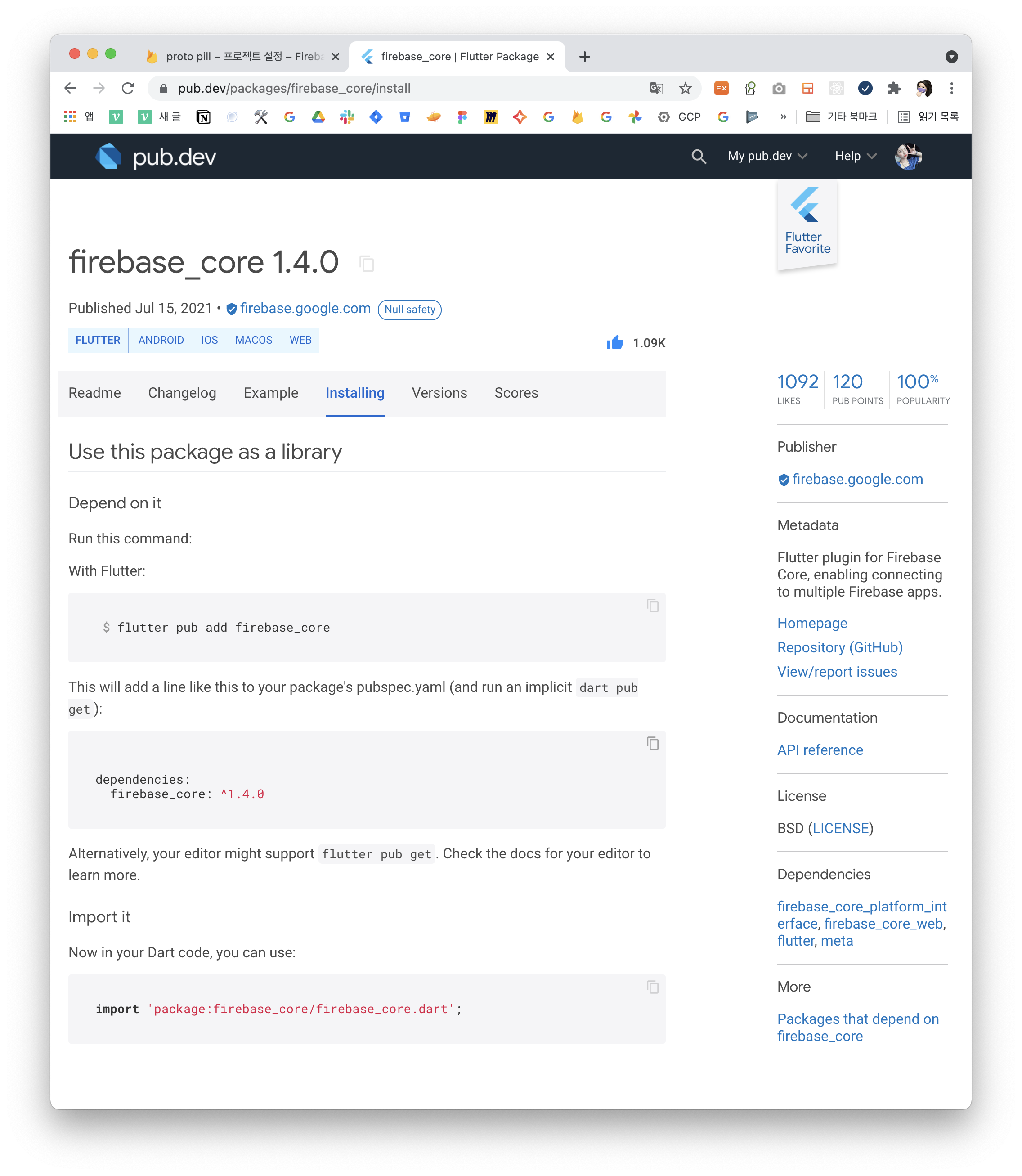Open the Notion bookmark icon
The height and width of the screenshot is (1176, 1022).
[204, 117]
